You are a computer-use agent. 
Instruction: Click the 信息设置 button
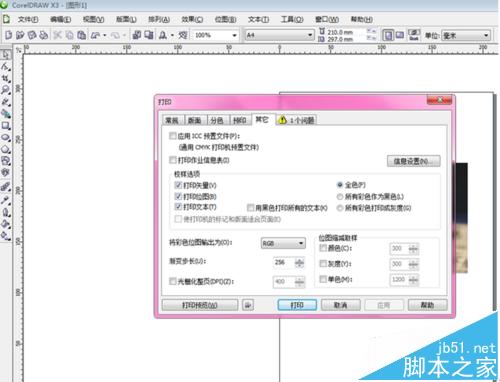414,161
